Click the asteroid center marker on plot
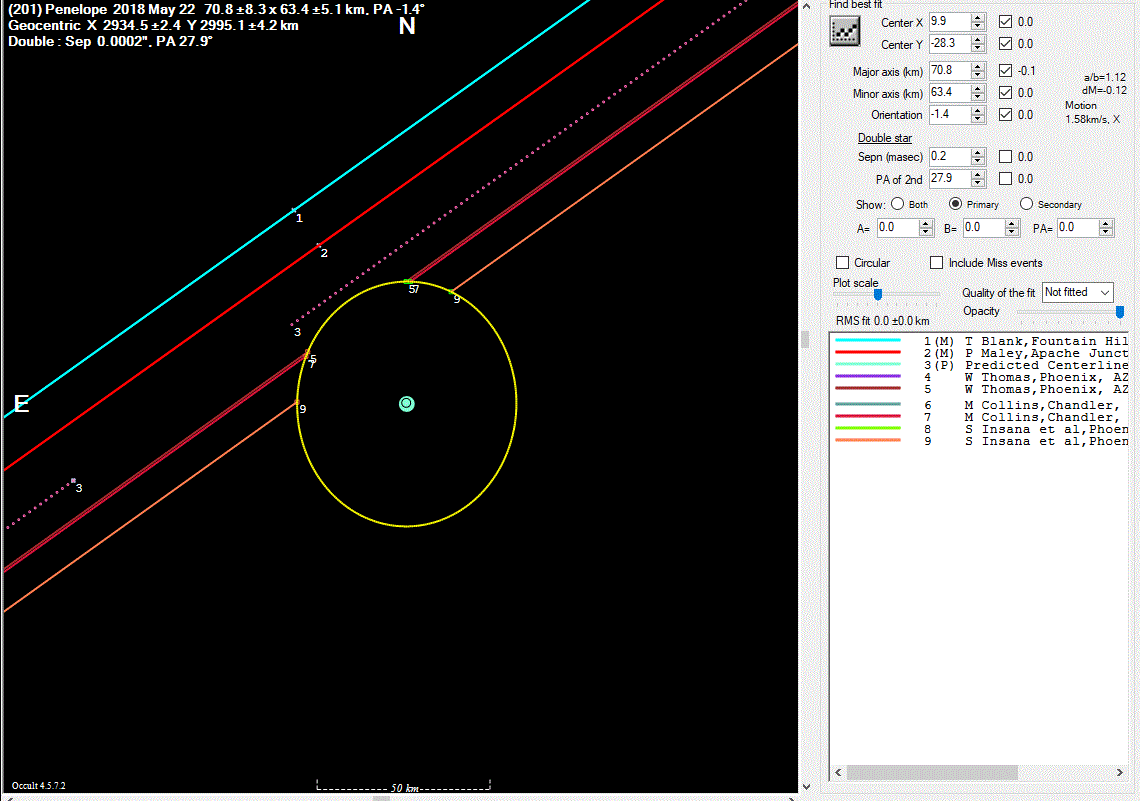The width and height of the screenshot is (1140, 801). point(406,404)
